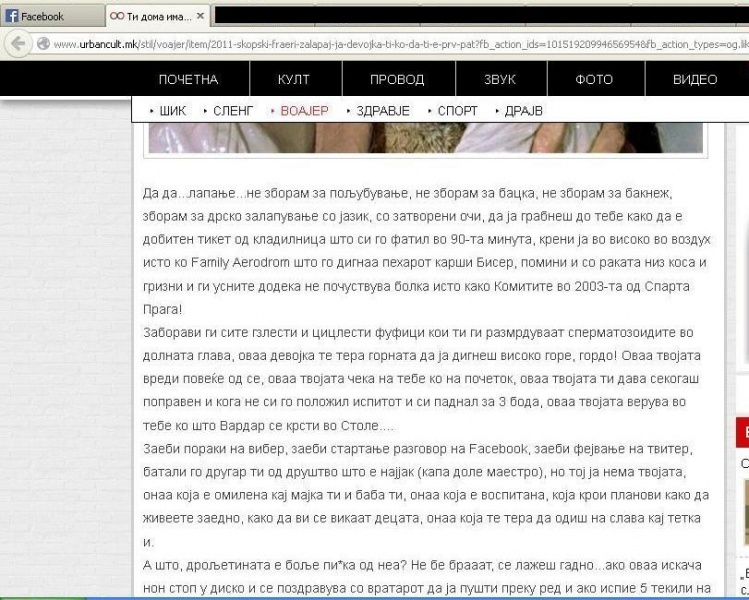Click the URL address bar
This screenshot has height=600, width=749.
[400, 44]
